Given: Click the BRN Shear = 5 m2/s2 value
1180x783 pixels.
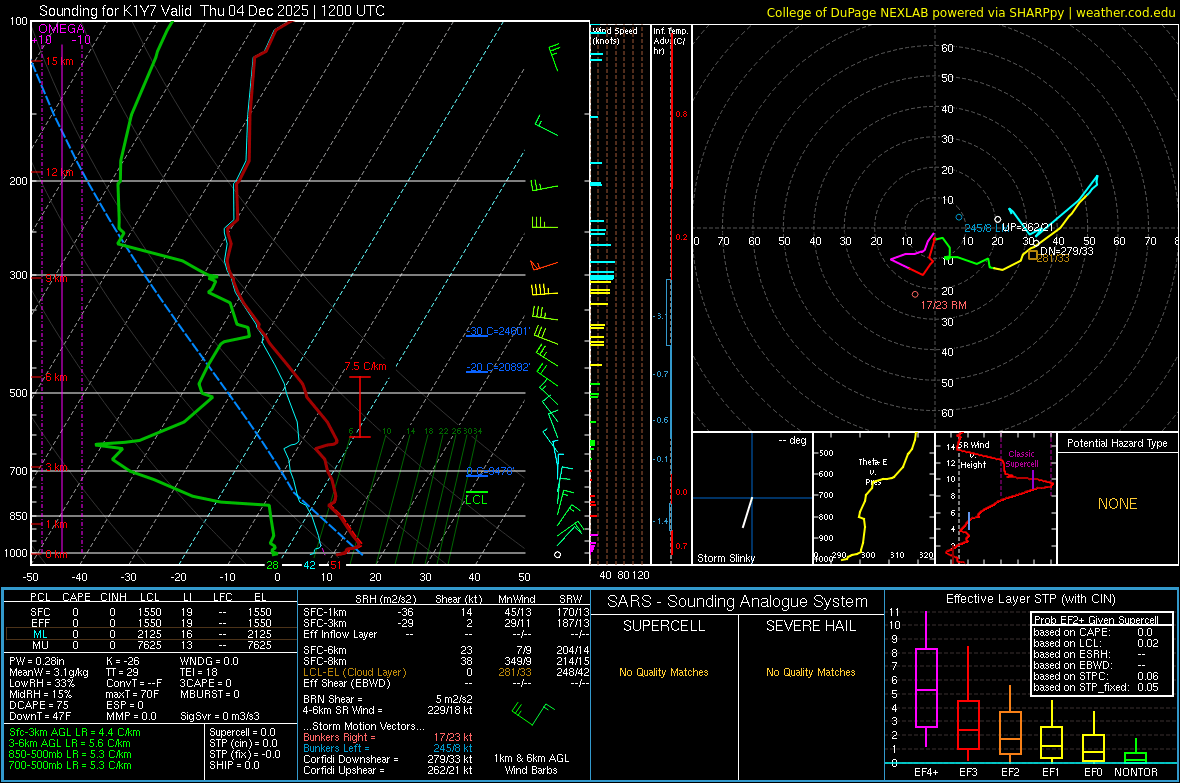Looking at the screenshot, I should [x=388, y=699].
